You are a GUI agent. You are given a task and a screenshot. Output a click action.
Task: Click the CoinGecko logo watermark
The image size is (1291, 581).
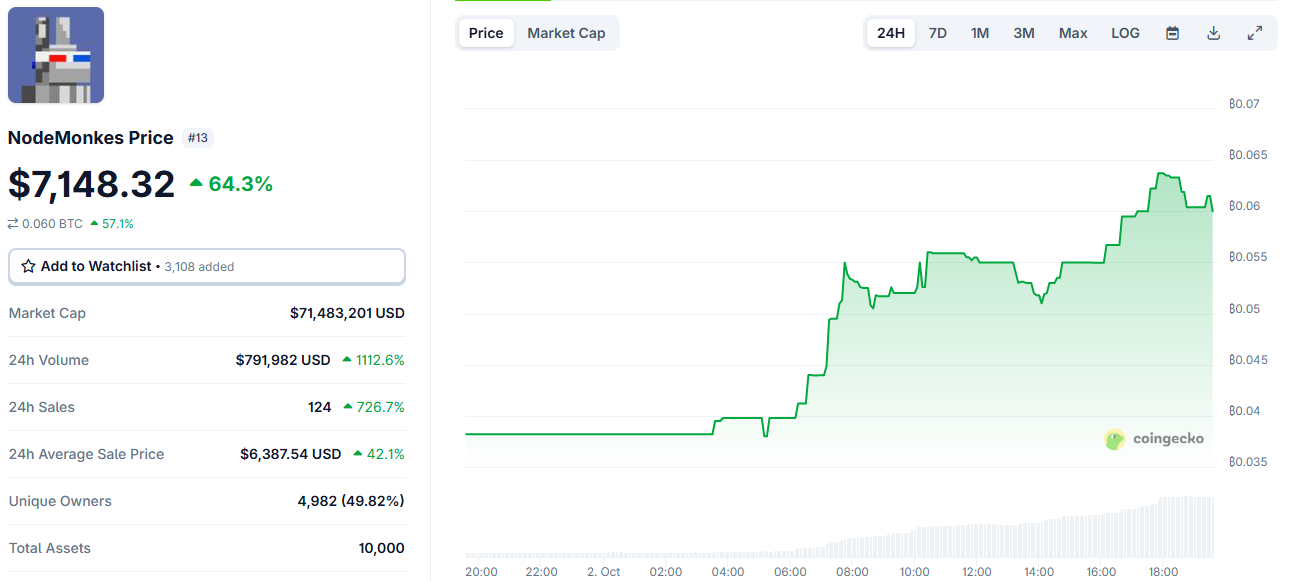(1154, 439)
